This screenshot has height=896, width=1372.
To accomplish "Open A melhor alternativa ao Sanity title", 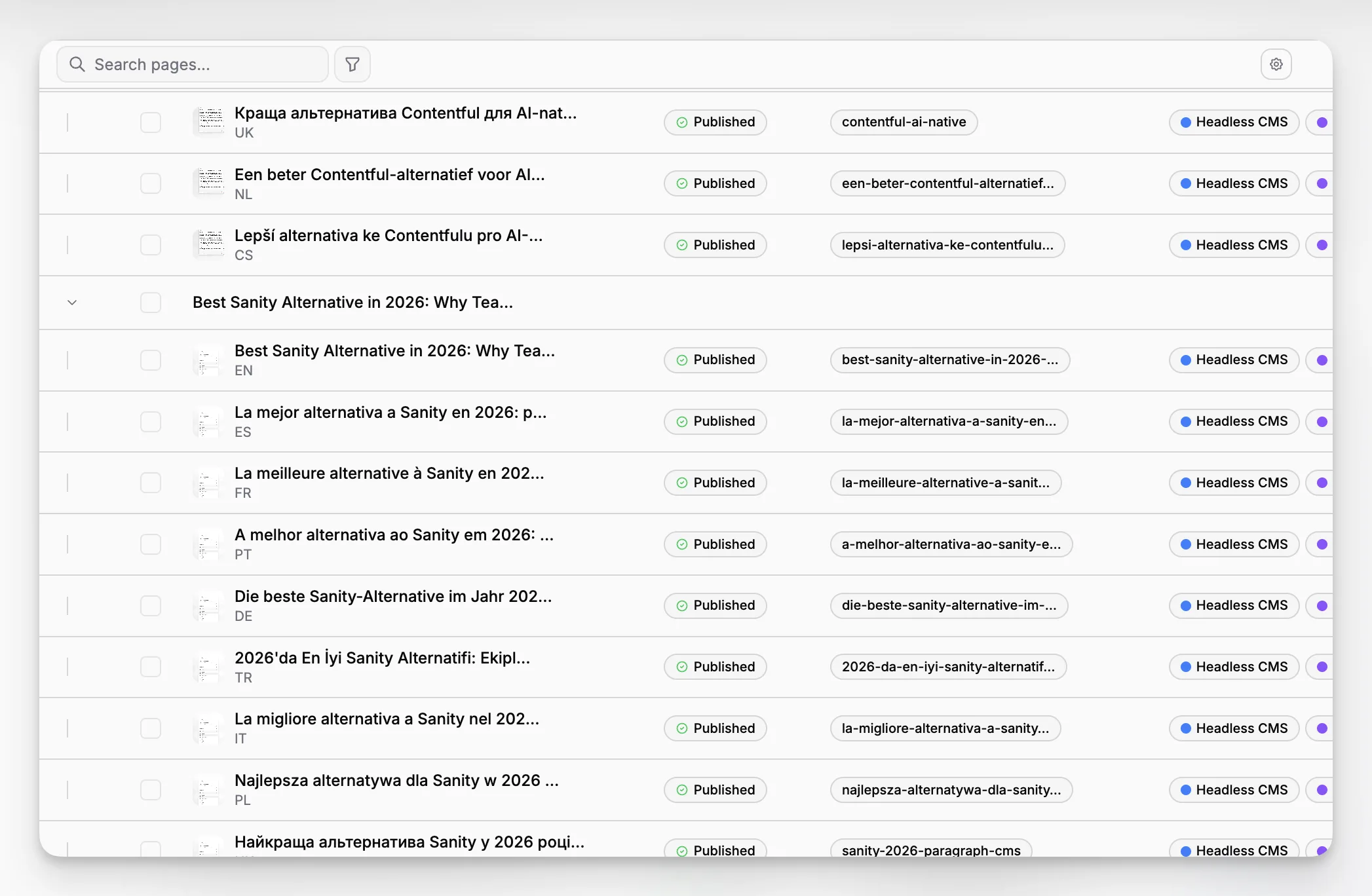I will pos(394,535).
